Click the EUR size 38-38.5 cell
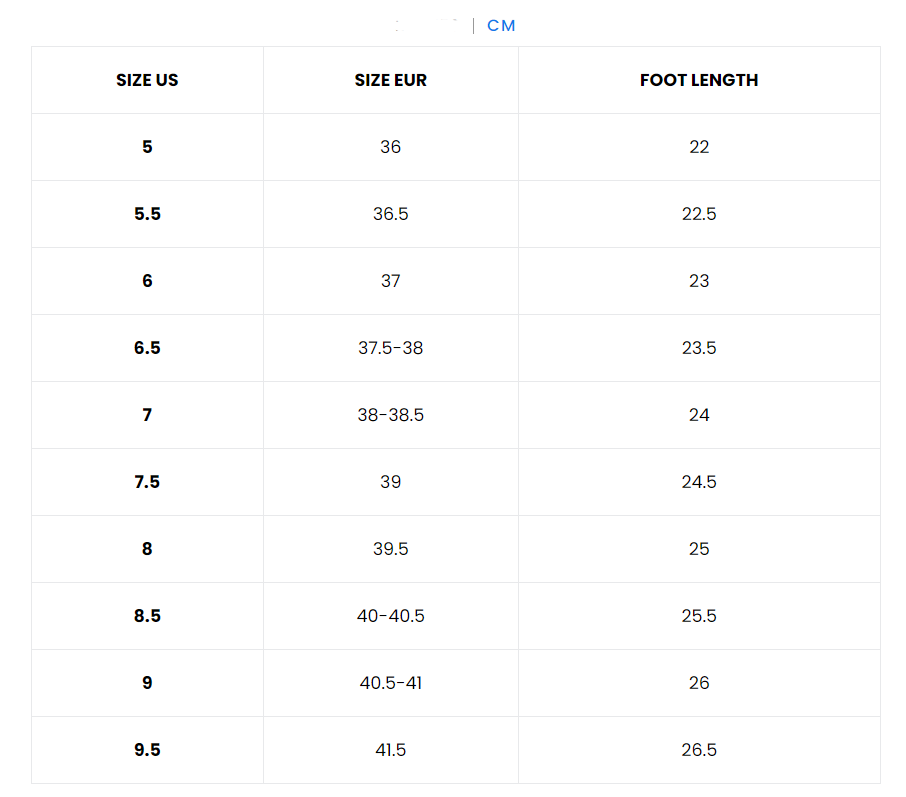 pyautogui.click(x=390, y=415)
